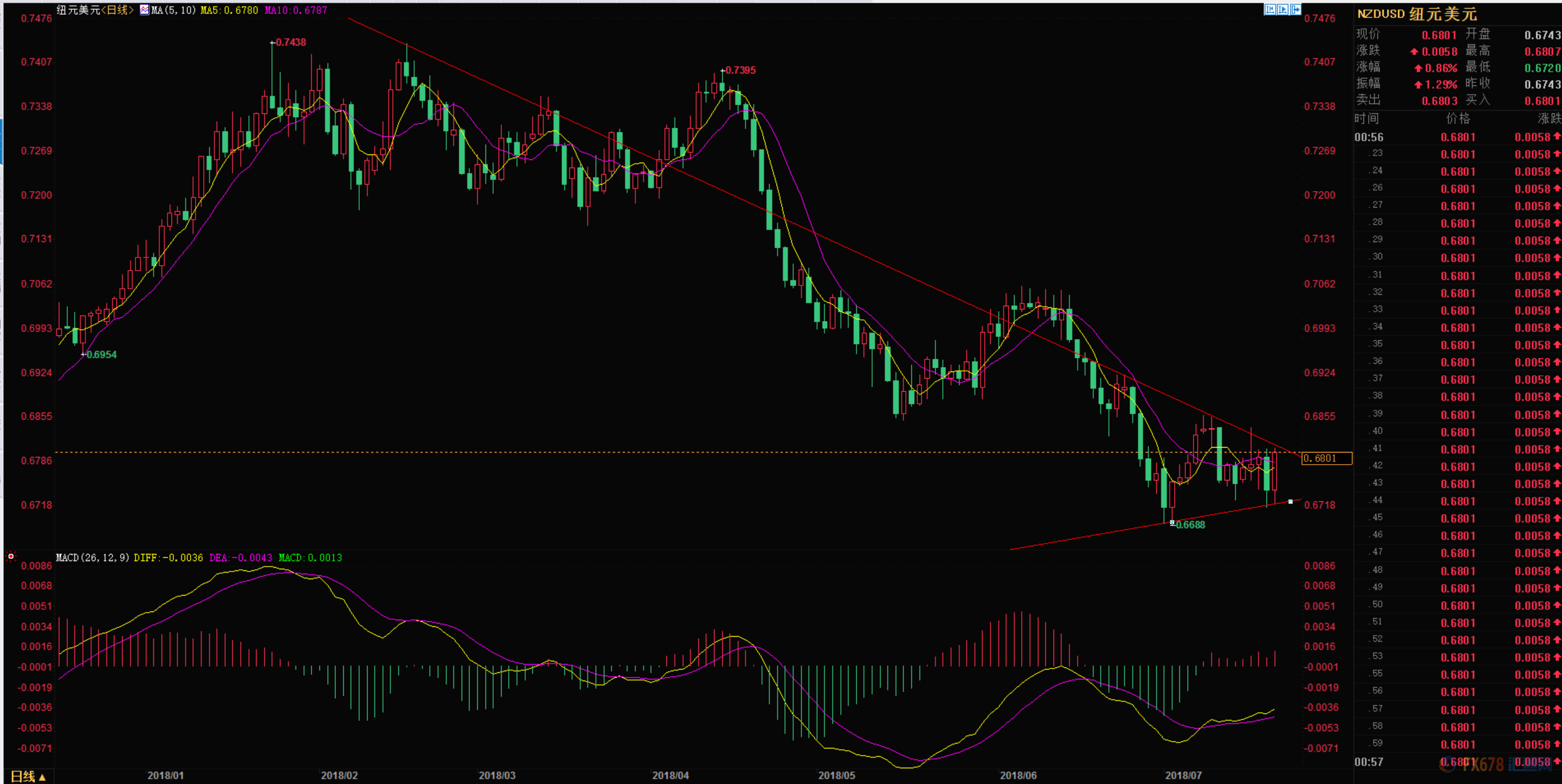Click the MA5:0.6780 value
Screen dimensions: 1562x784
point(229,10)
